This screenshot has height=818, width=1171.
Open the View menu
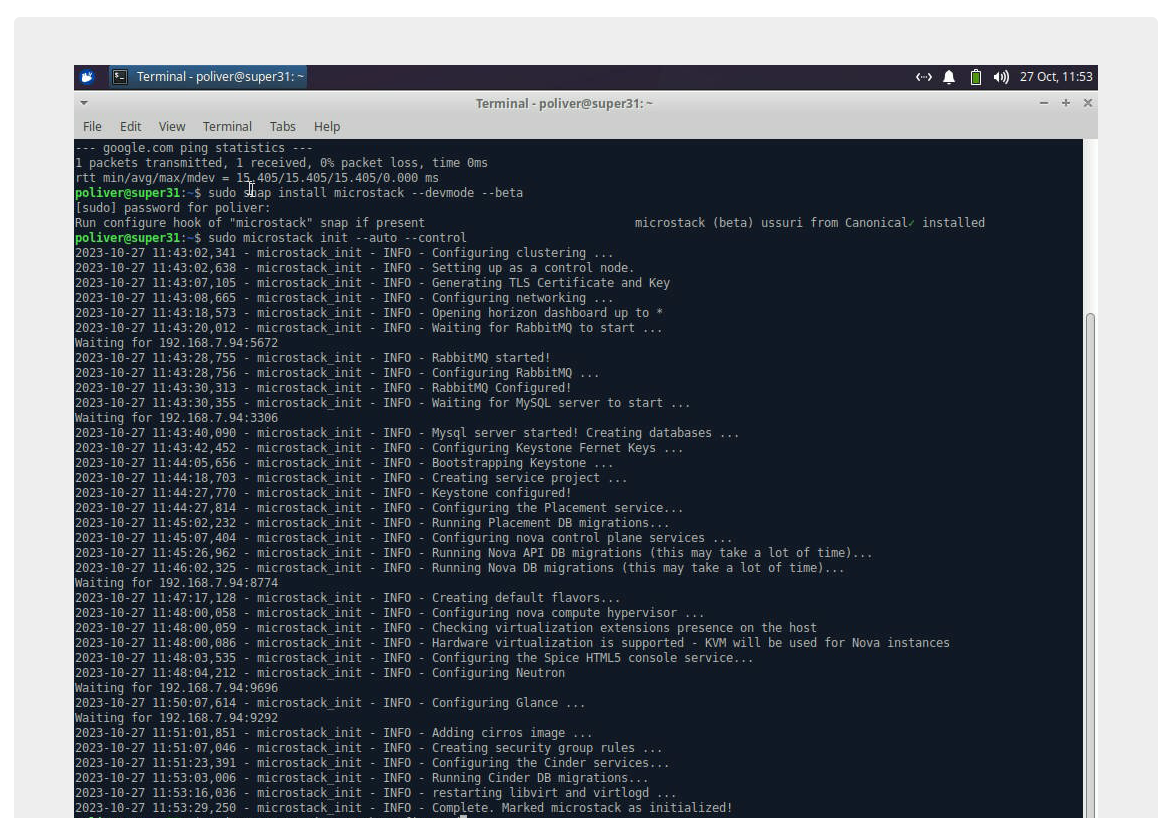(172, 126)
